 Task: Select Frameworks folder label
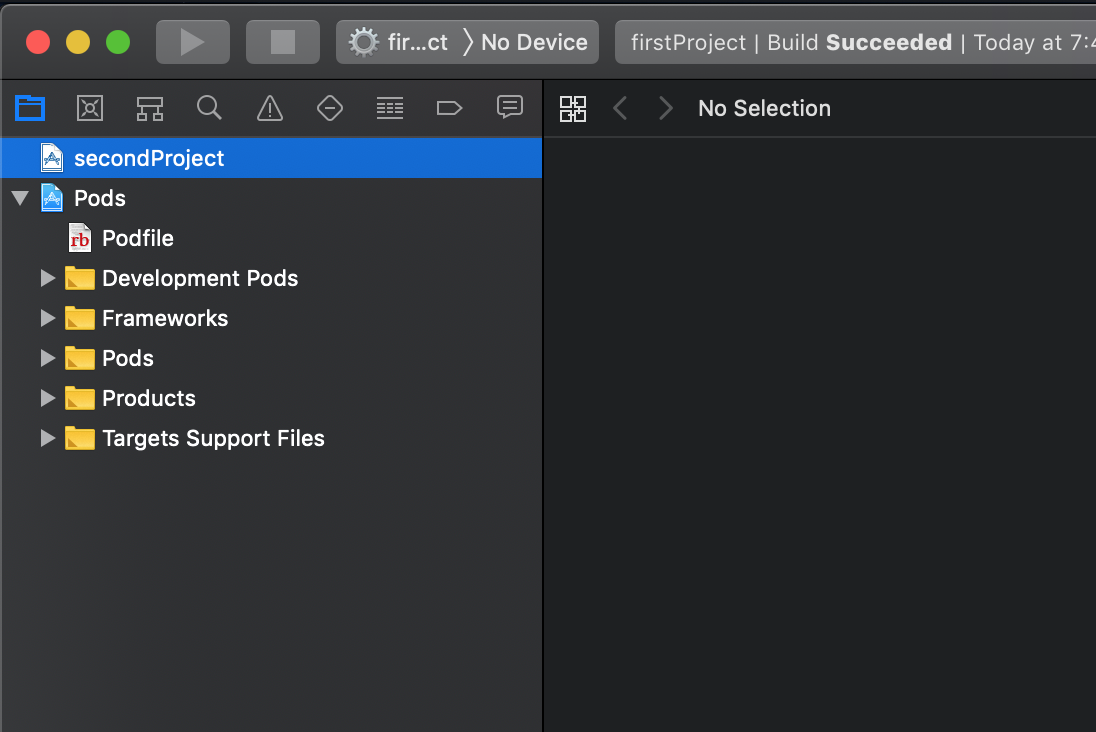[165, 318]
